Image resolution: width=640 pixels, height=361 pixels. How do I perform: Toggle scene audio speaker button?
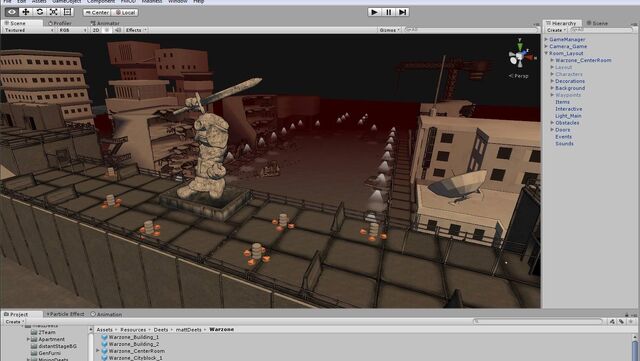click(x=118, y=30)
